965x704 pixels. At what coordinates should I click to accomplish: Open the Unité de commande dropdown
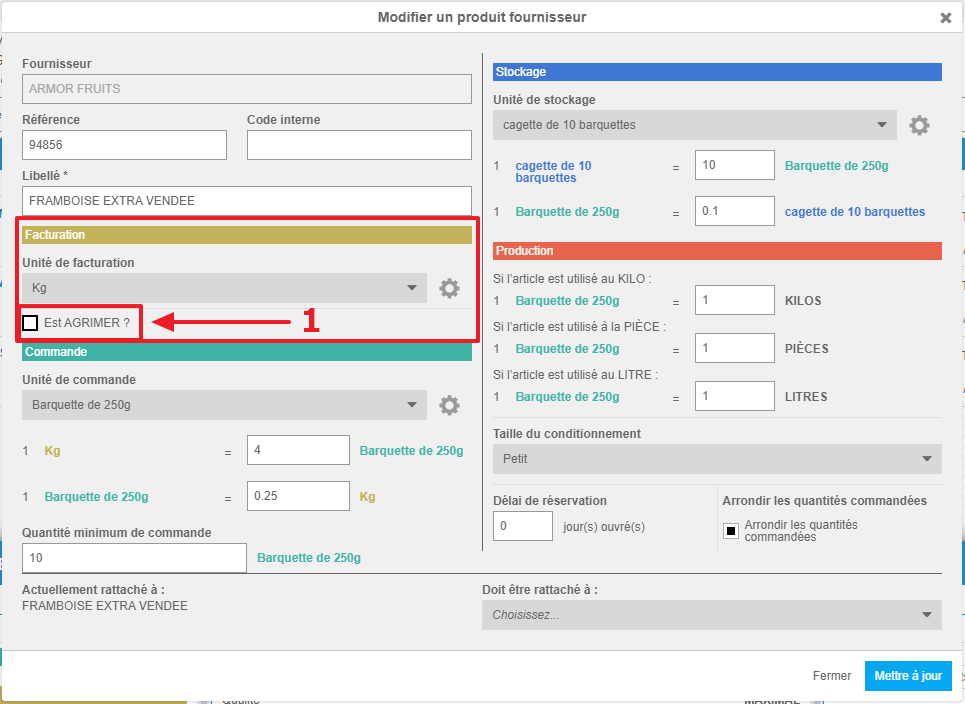pos(224,405)
